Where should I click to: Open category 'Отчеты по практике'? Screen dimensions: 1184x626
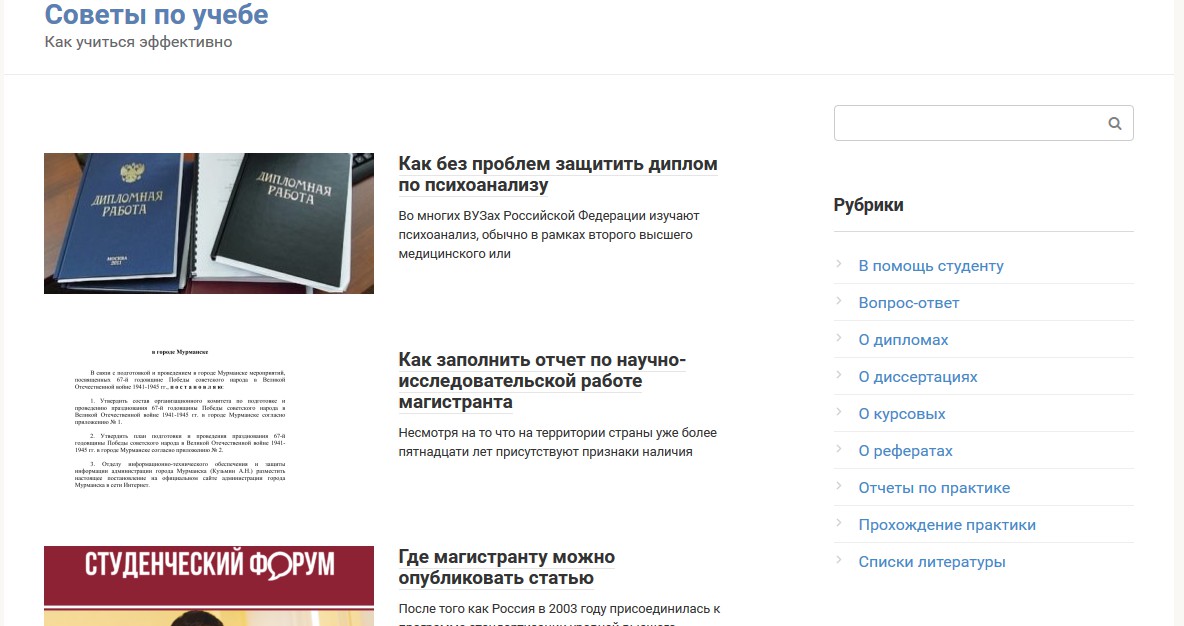point(934,488)
